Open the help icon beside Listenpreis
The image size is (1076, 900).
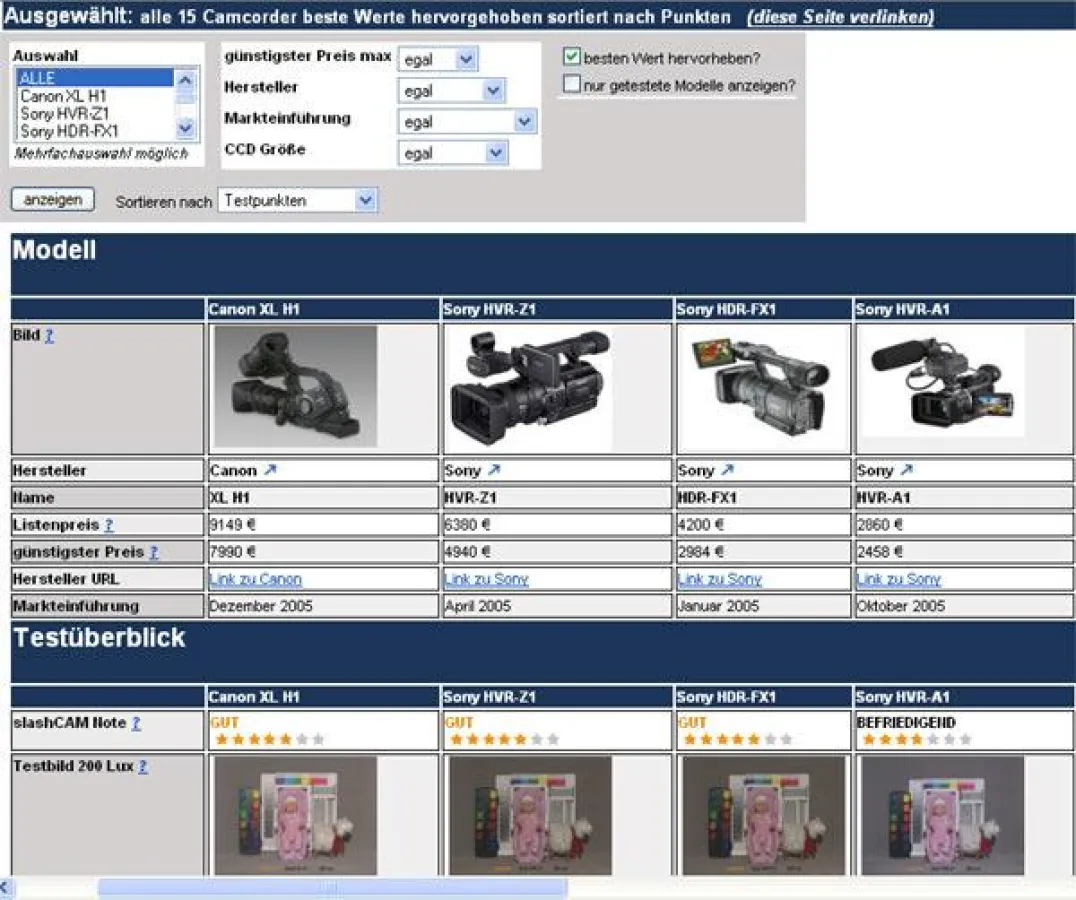tap(108, 525)
